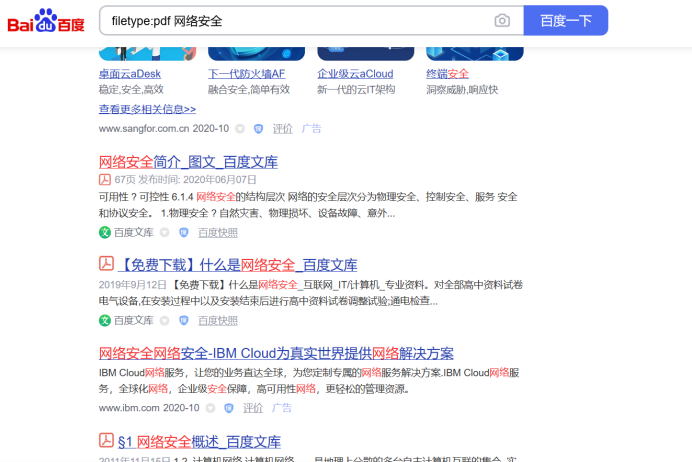Screen dimensions: 692x462
Task: Click 评价 next to sangfor.com.cn
Action: click(x=282, y=129)
